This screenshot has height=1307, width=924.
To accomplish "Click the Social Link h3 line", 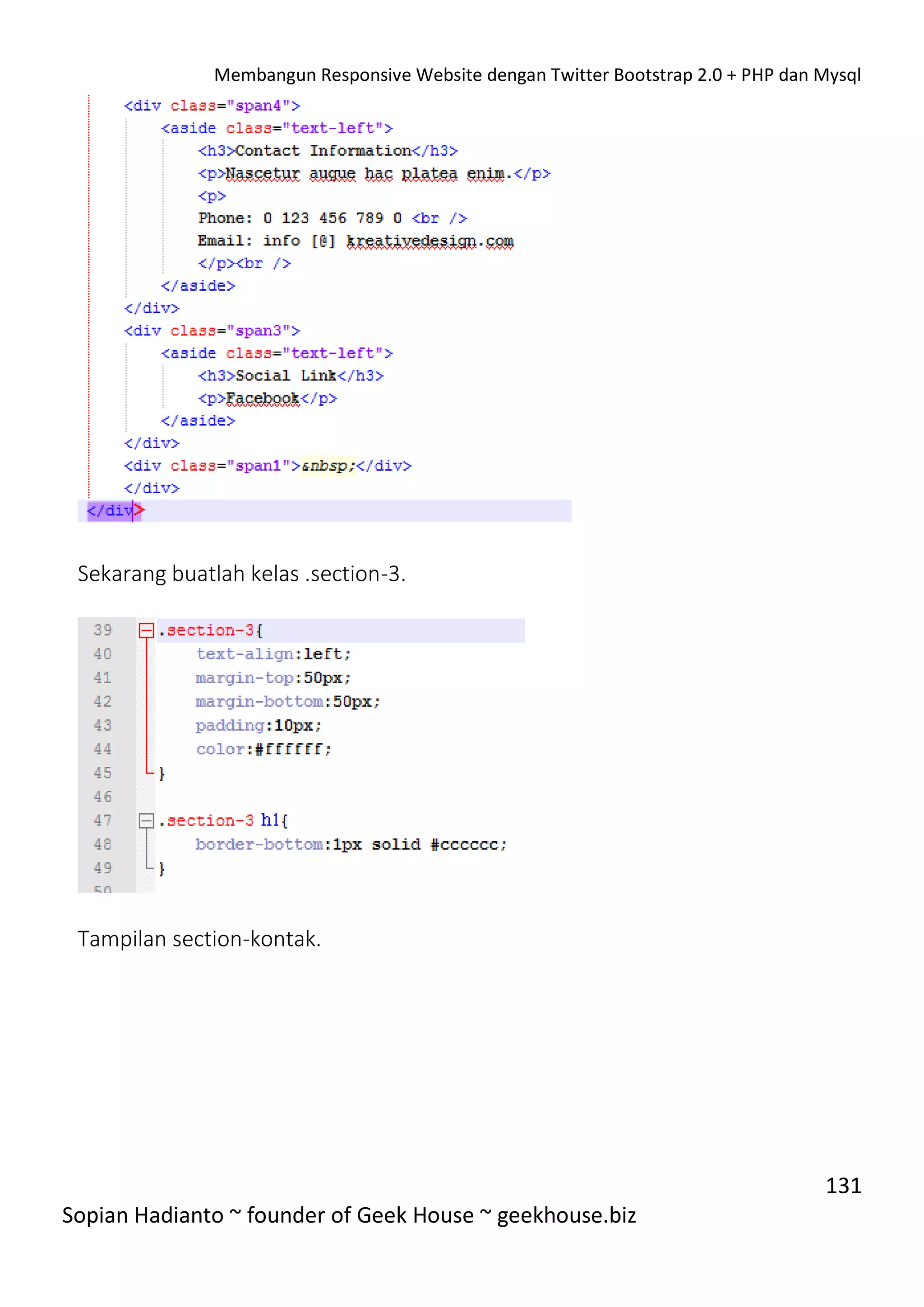I will pyautogui.click(x=291, y=375).
